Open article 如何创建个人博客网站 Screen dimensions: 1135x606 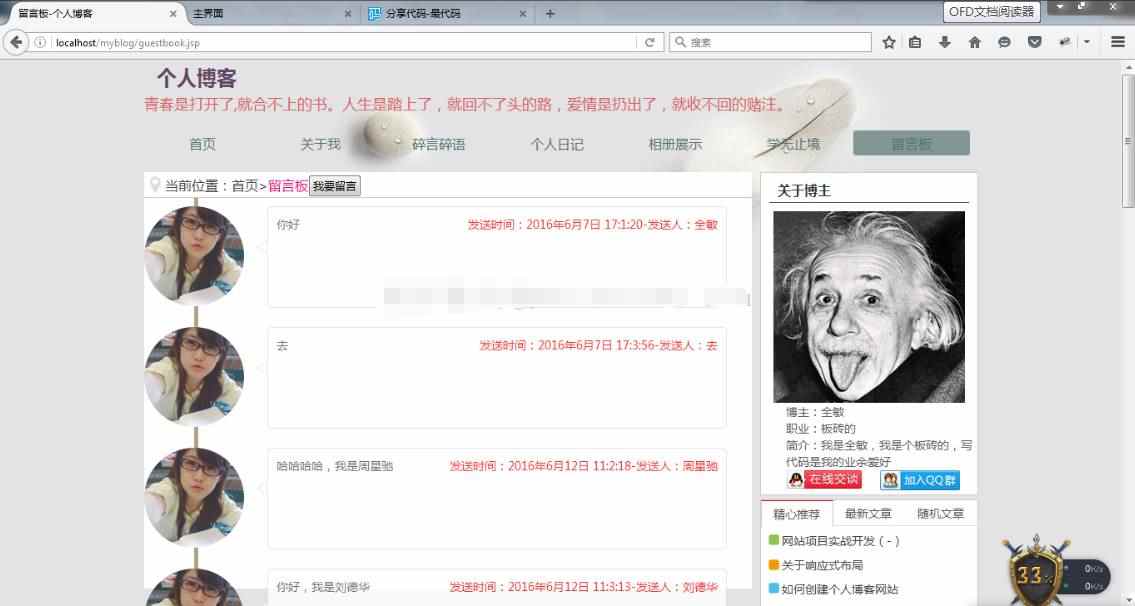click(x=840, y=589)
